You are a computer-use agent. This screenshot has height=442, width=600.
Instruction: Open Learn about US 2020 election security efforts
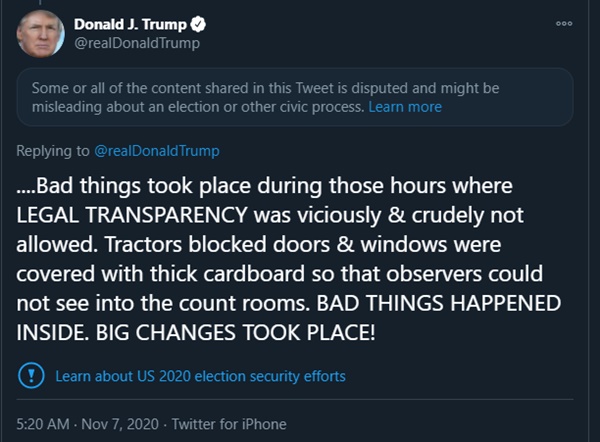200,377
